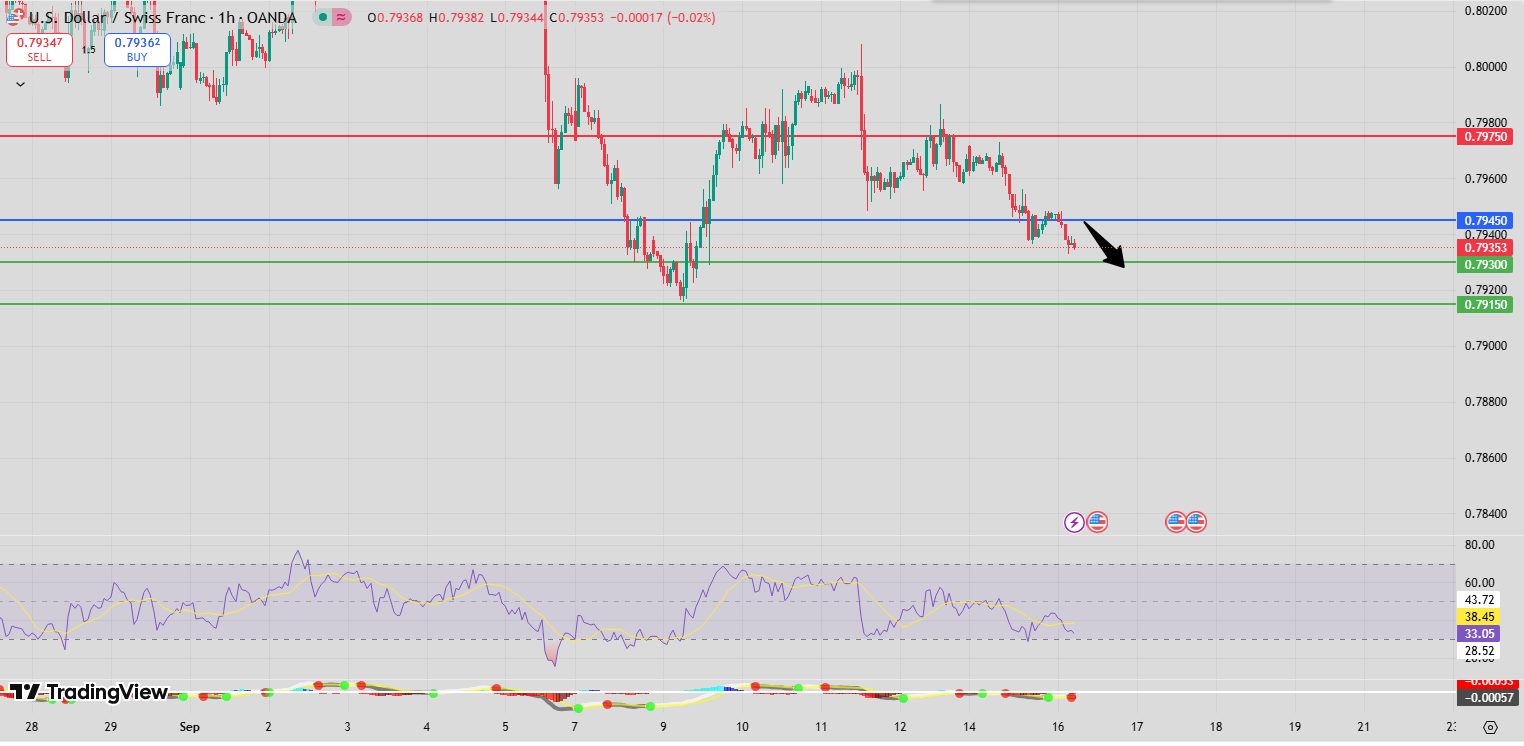
Task: Open the US economic event icon beside the lightning bolt
Action: [x=1097, y=521]
